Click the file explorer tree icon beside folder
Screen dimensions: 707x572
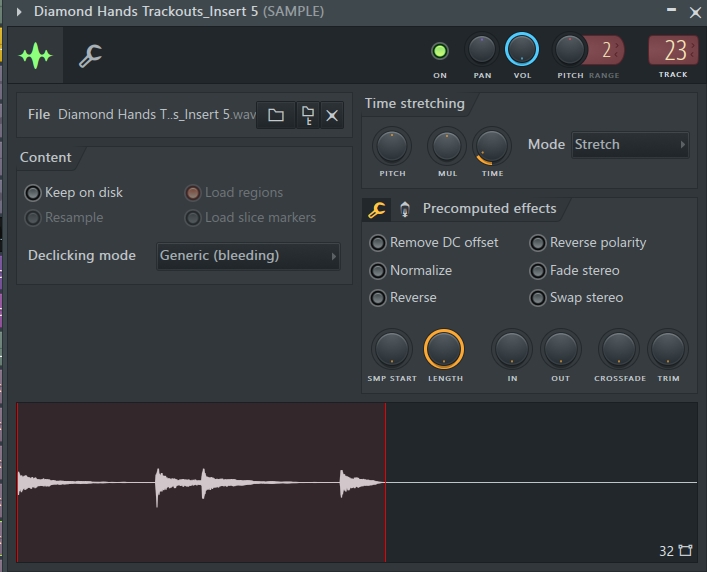[x=308, y=115]
